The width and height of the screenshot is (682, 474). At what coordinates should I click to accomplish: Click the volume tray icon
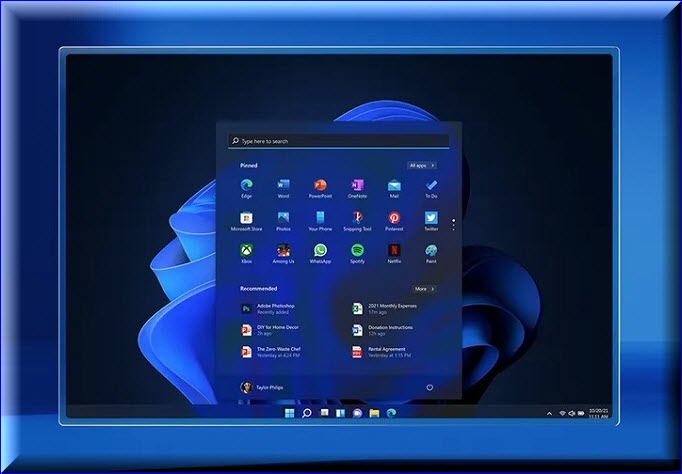tap(572, 413)
